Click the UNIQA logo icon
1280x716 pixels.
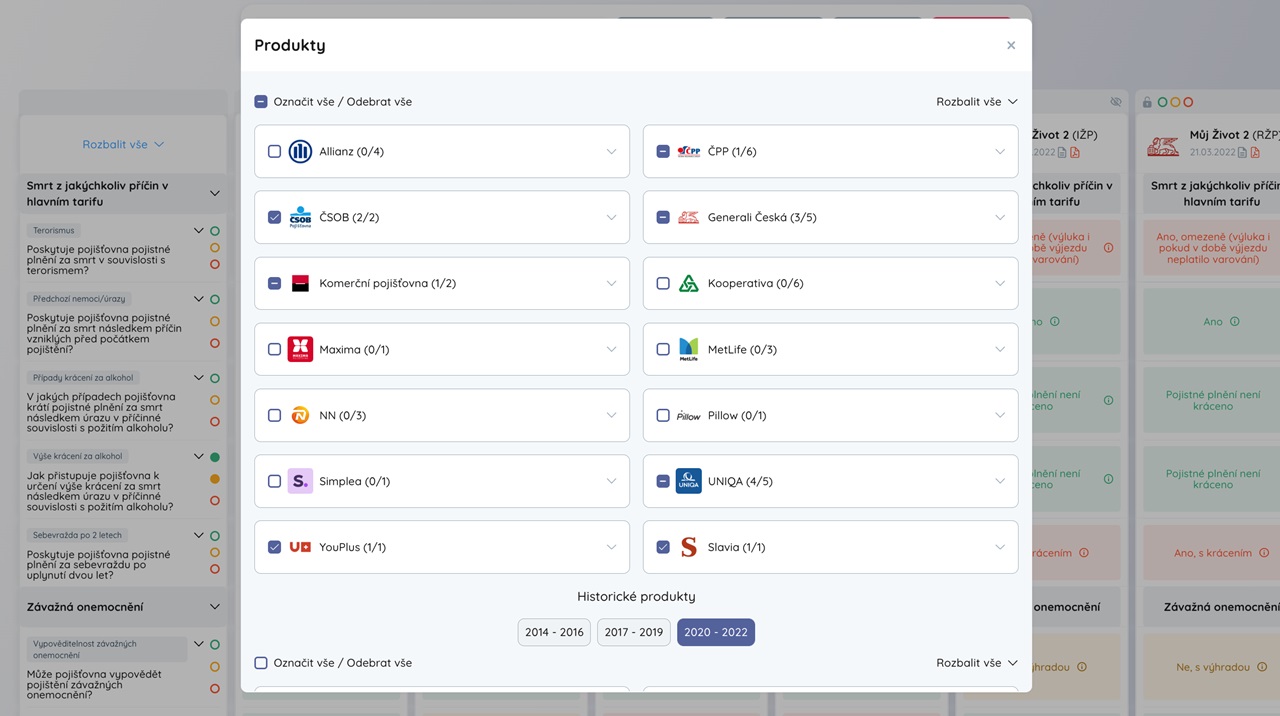pyautogui.click(x=688, y=481)
